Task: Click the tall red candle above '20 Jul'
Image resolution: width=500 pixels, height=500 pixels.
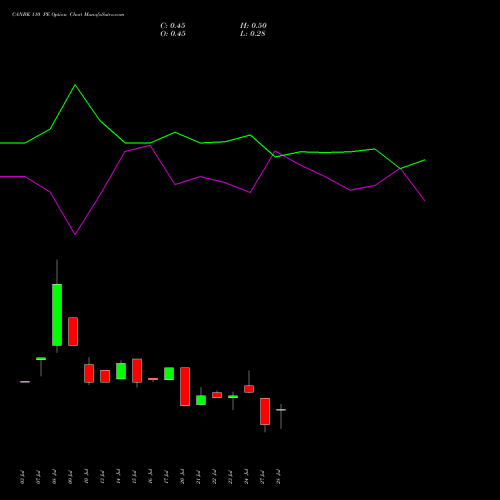Action: tap(185, 386)
